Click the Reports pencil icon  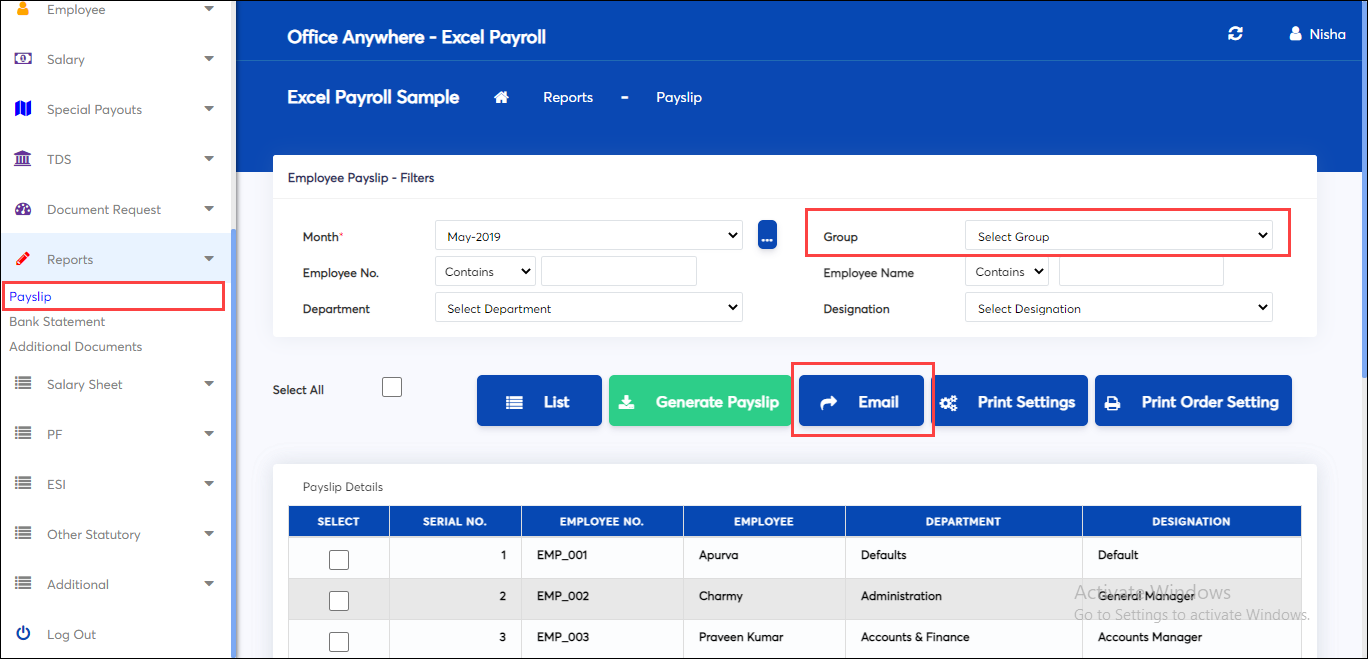tap(23, 259)
